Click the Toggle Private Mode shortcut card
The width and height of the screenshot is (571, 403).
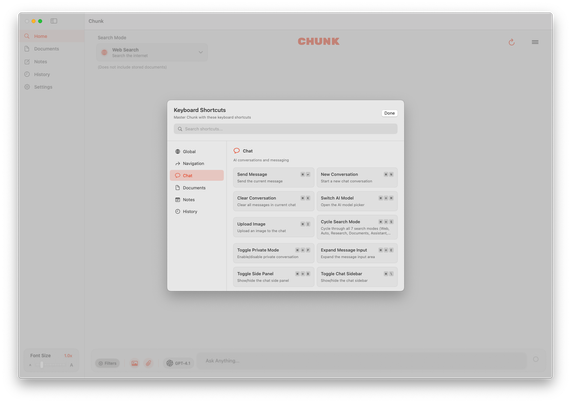[273, 253]
